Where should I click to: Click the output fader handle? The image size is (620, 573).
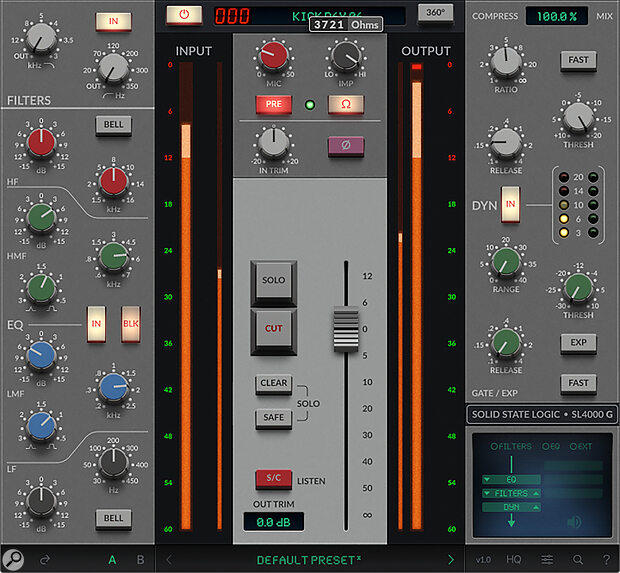click(x=346, y=329)
